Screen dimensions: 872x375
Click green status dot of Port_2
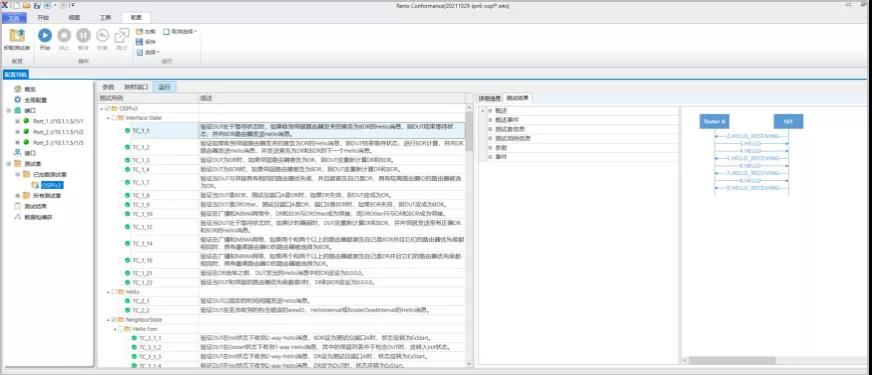tap(26, 131)
